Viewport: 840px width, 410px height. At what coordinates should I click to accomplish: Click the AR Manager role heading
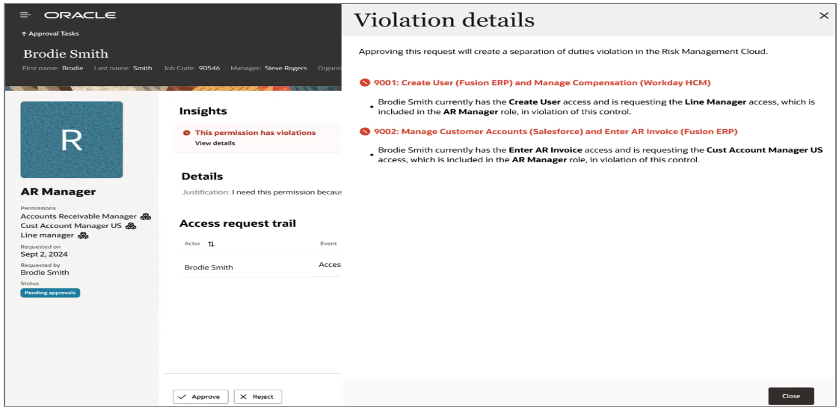click(58, 191)
